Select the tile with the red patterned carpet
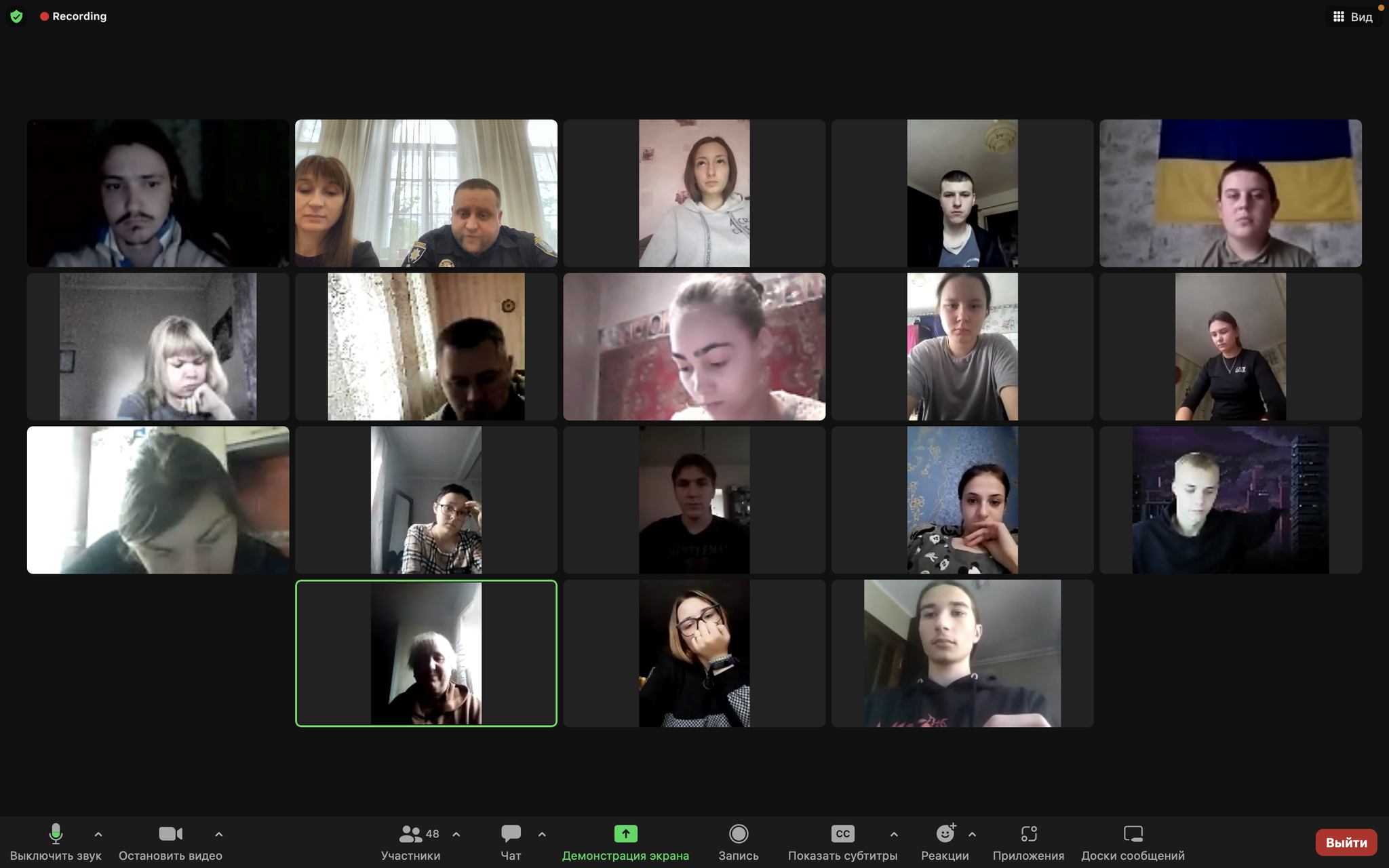 point(694,347)
